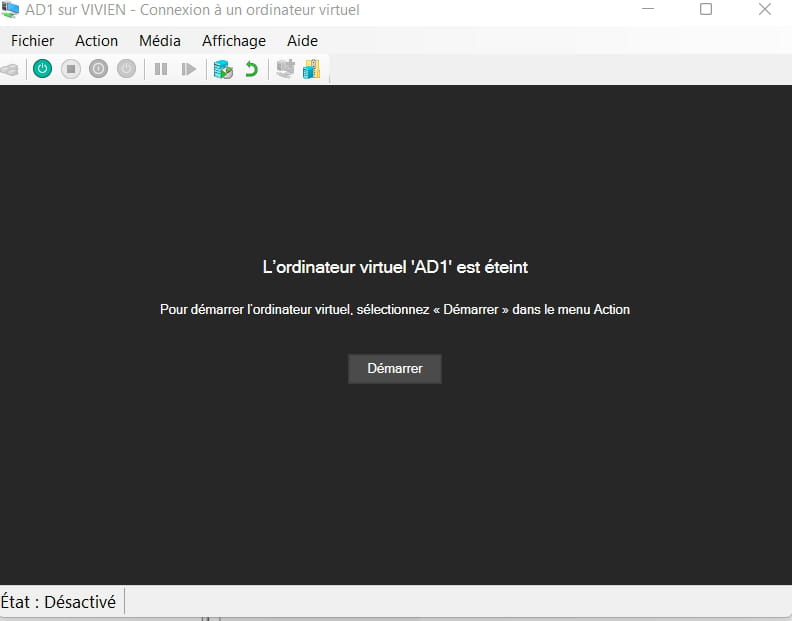Click the window's title bar app icon
Viewport: 792px width, 621px height.
click(10, 9)
